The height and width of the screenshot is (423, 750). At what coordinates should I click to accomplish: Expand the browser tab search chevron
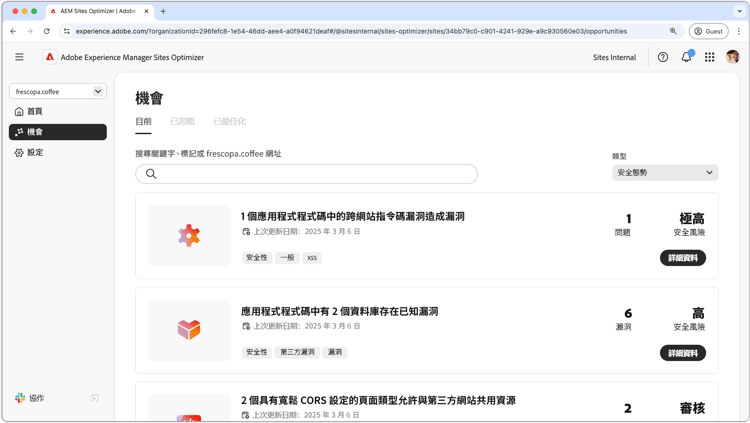739,11
